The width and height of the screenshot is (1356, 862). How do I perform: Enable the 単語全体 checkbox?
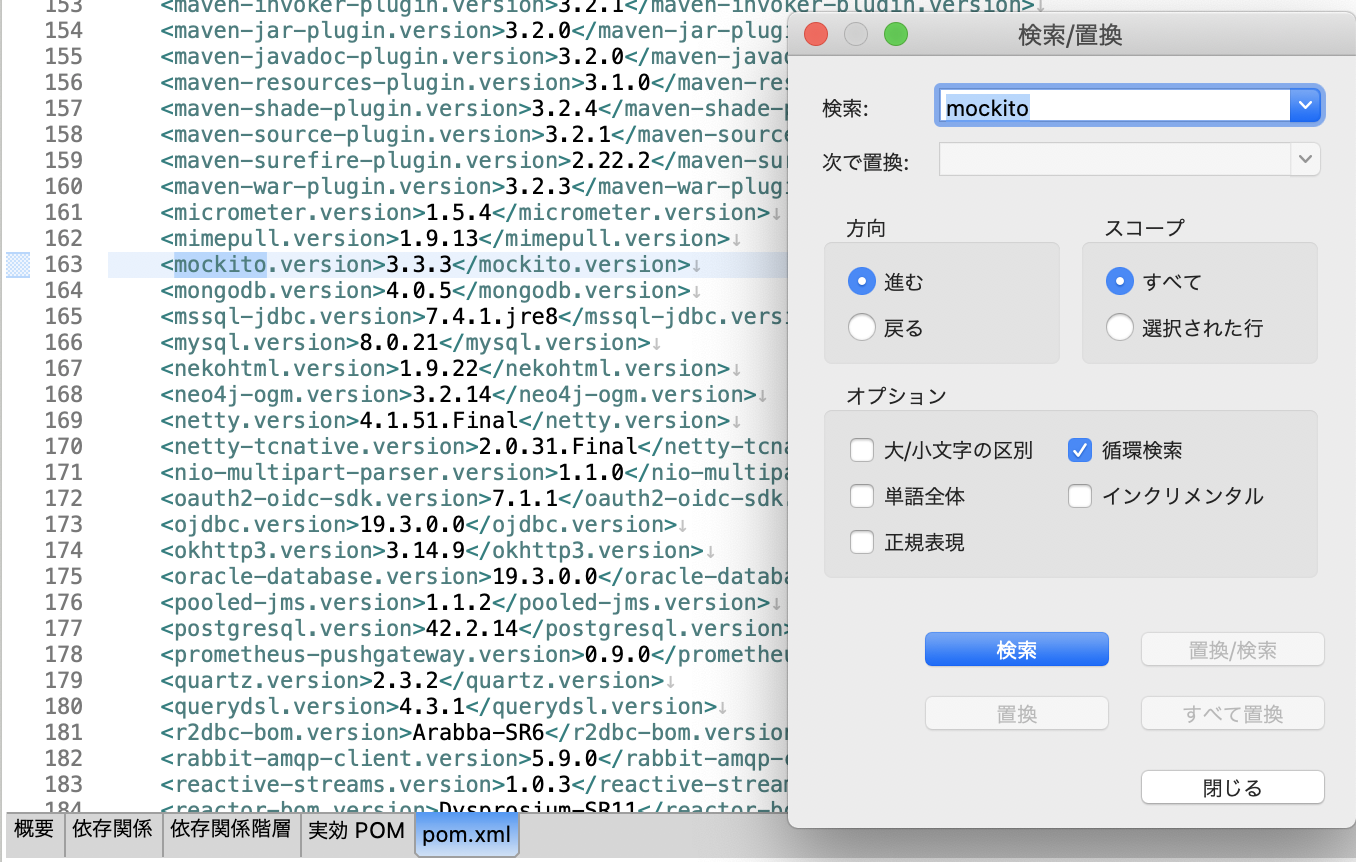(x=862, y=496)
